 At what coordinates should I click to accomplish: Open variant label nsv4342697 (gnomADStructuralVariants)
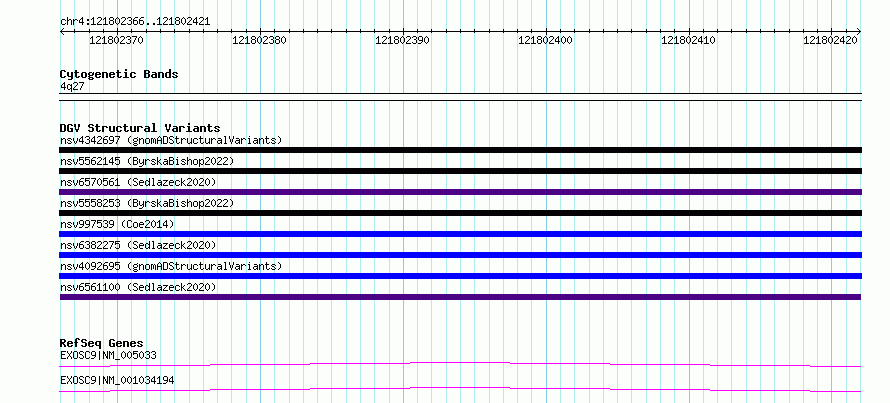pos(171,140)
